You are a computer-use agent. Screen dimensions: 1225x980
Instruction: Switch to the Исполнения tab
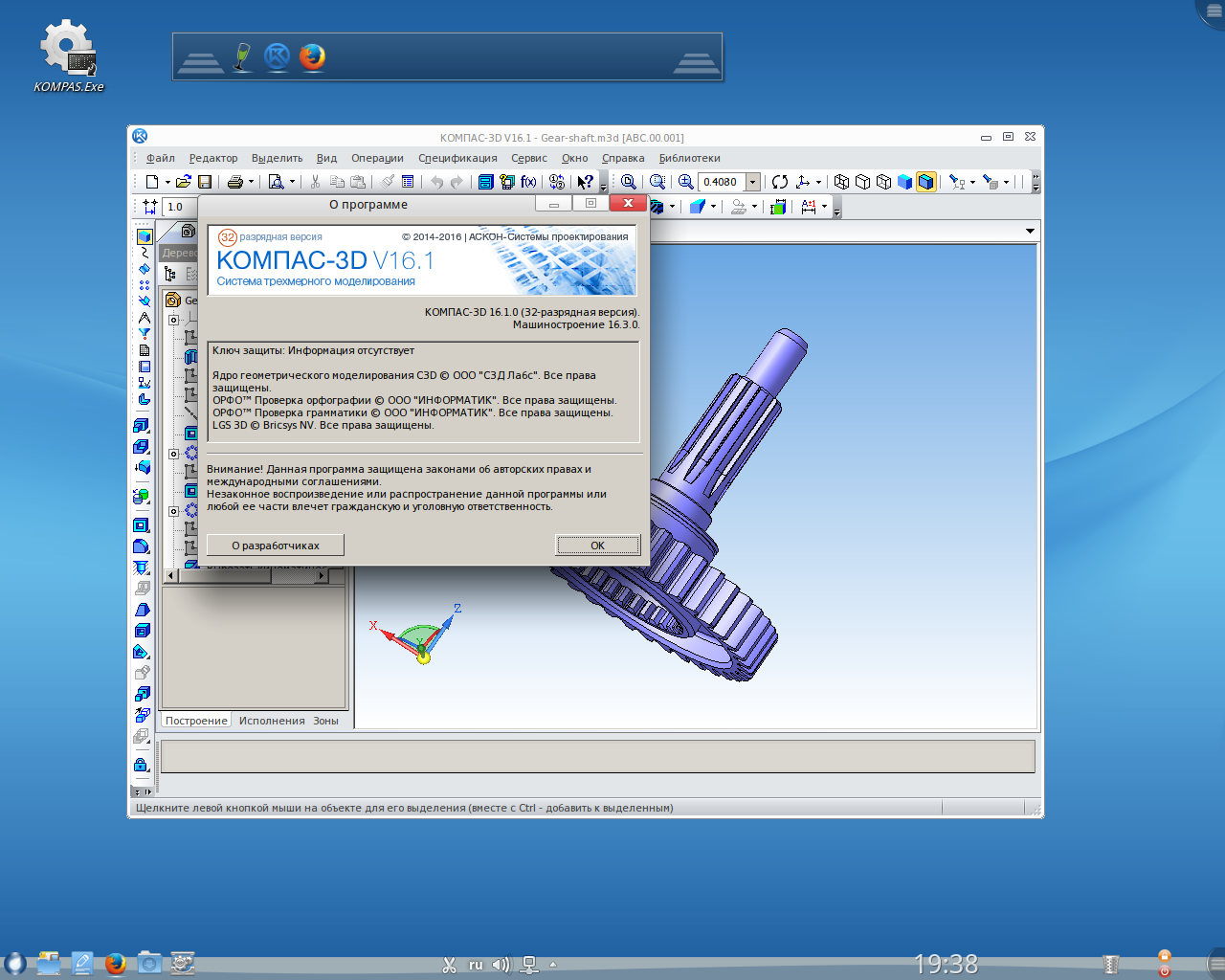[x=272, y=721]
